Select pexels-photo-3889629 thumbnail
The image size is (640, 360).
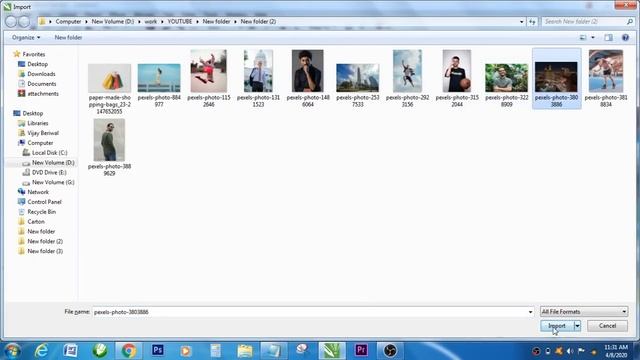(x=109, y=140)
